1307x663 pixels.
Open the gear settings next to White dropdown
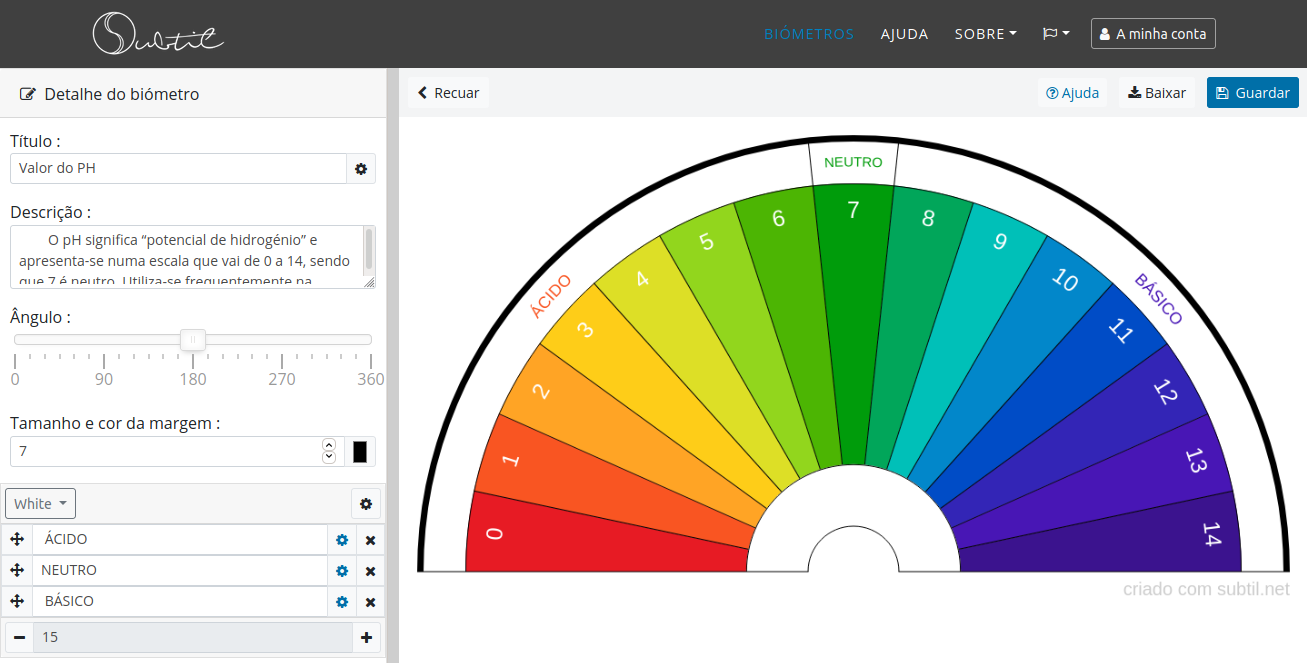[366, 504]
